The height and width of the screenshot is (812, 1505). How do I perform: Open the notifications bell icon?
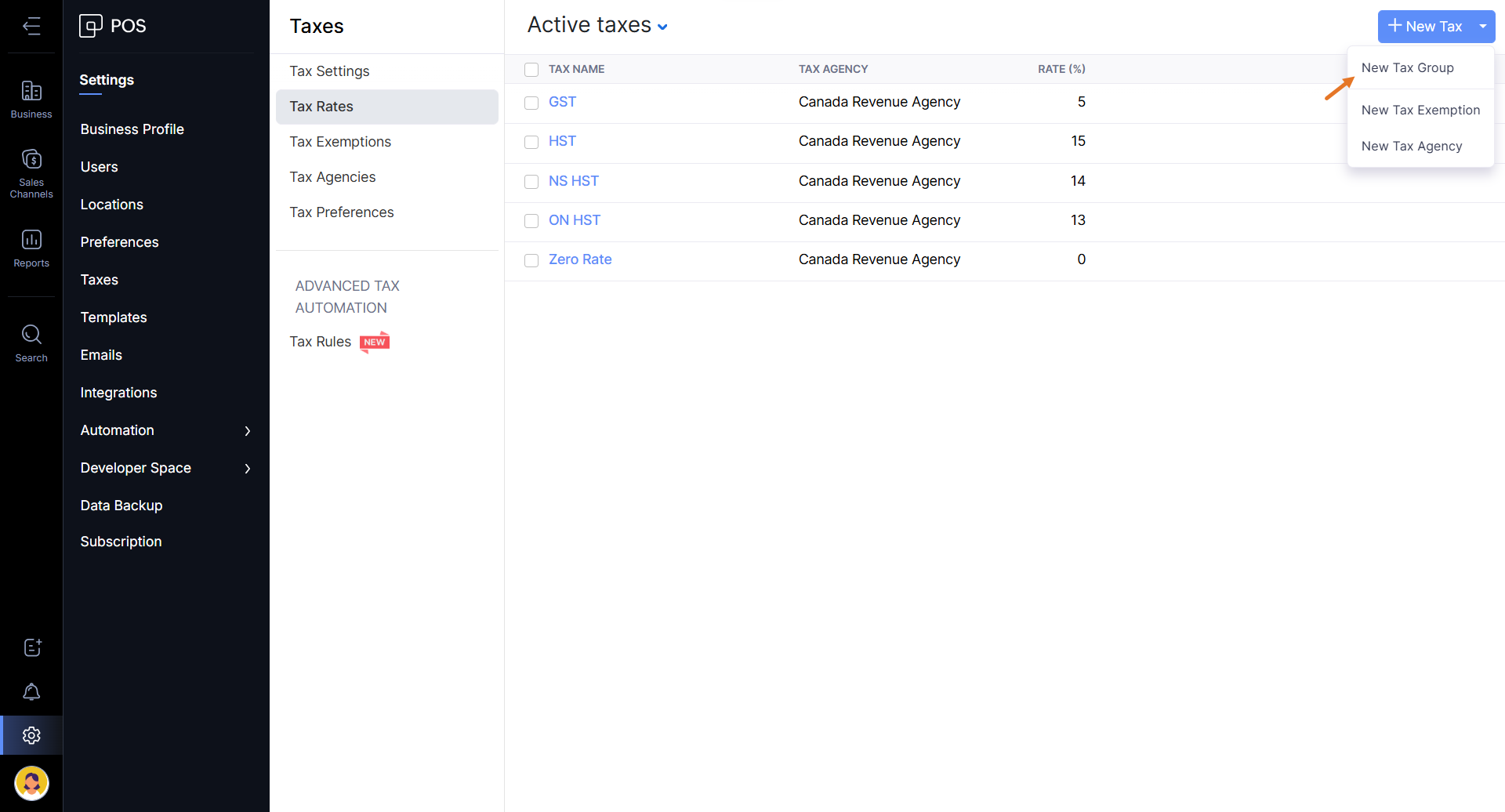point(31,691)
